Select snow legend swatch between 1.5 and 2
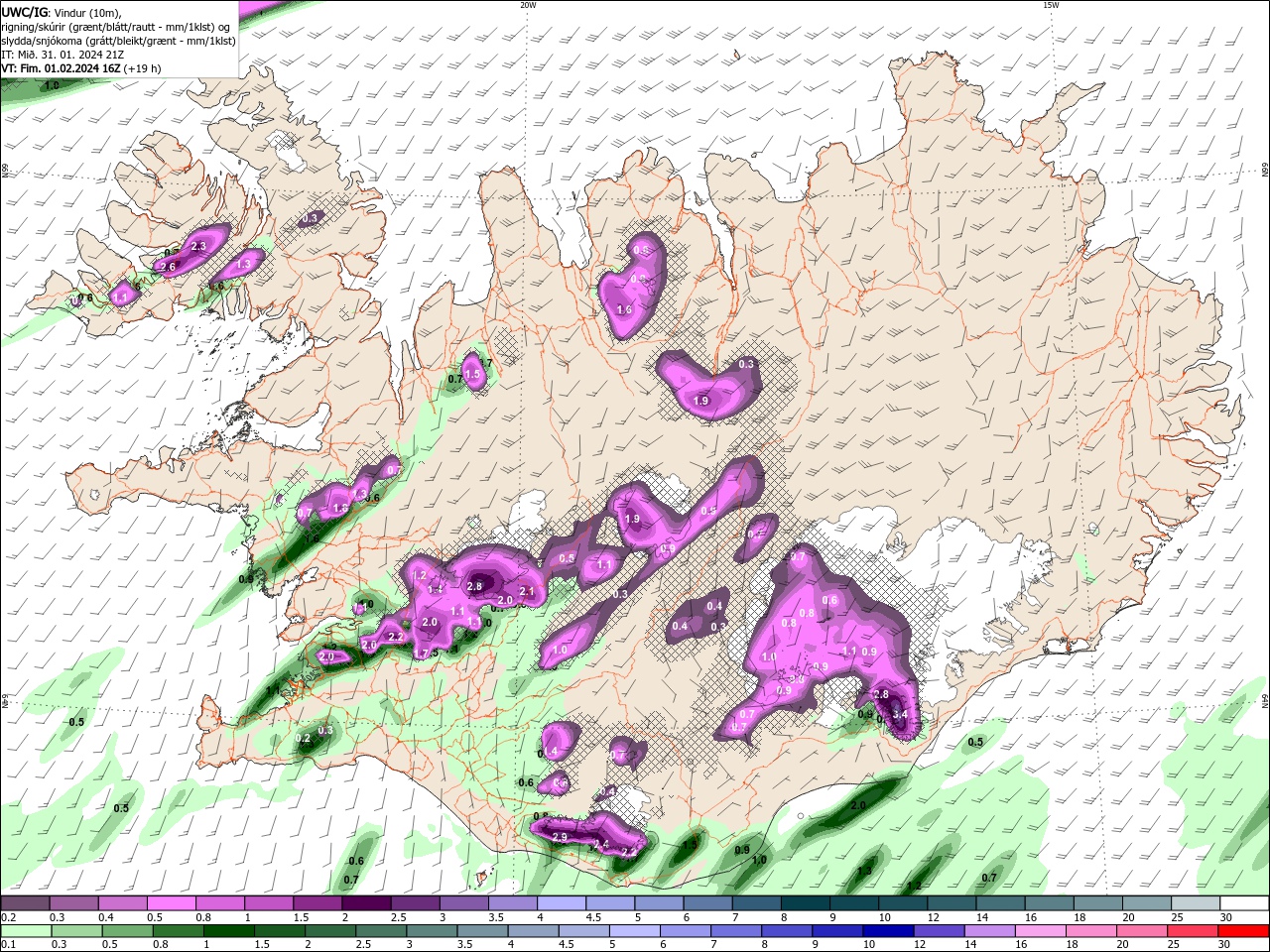This screenshot has height=952, width=1270. click(317, 902)
